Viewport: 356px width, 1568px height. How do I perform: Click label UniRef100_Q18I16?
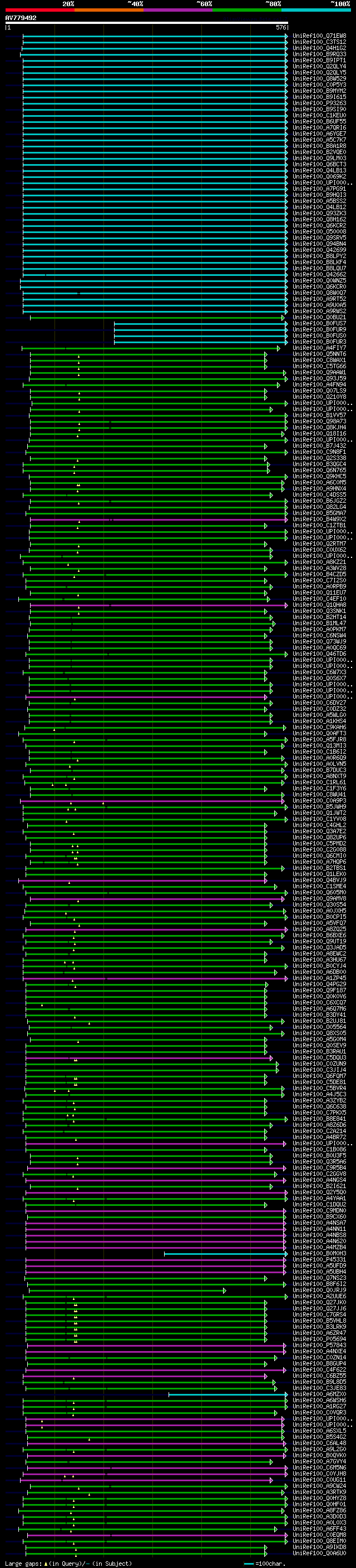(x=319, y=433)
